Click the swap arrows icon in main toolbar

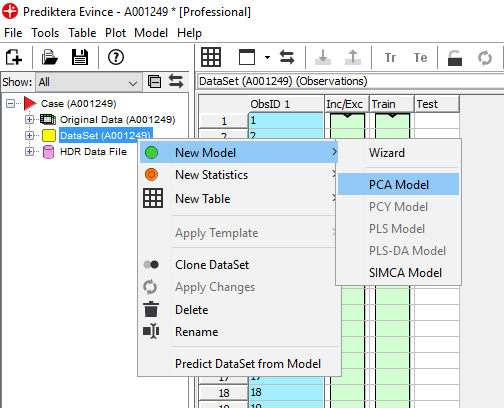[287, 57]
